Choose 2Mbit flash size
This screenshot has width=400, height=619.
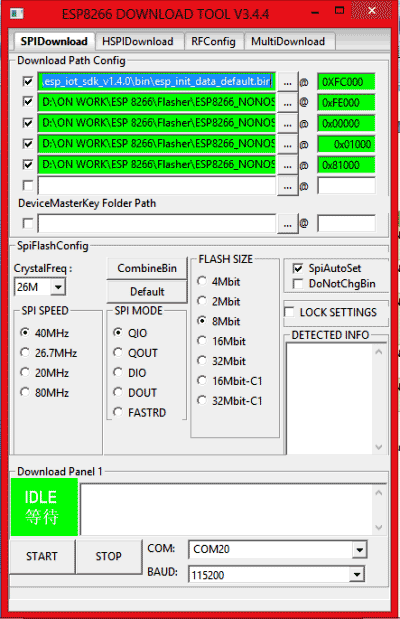219,302
